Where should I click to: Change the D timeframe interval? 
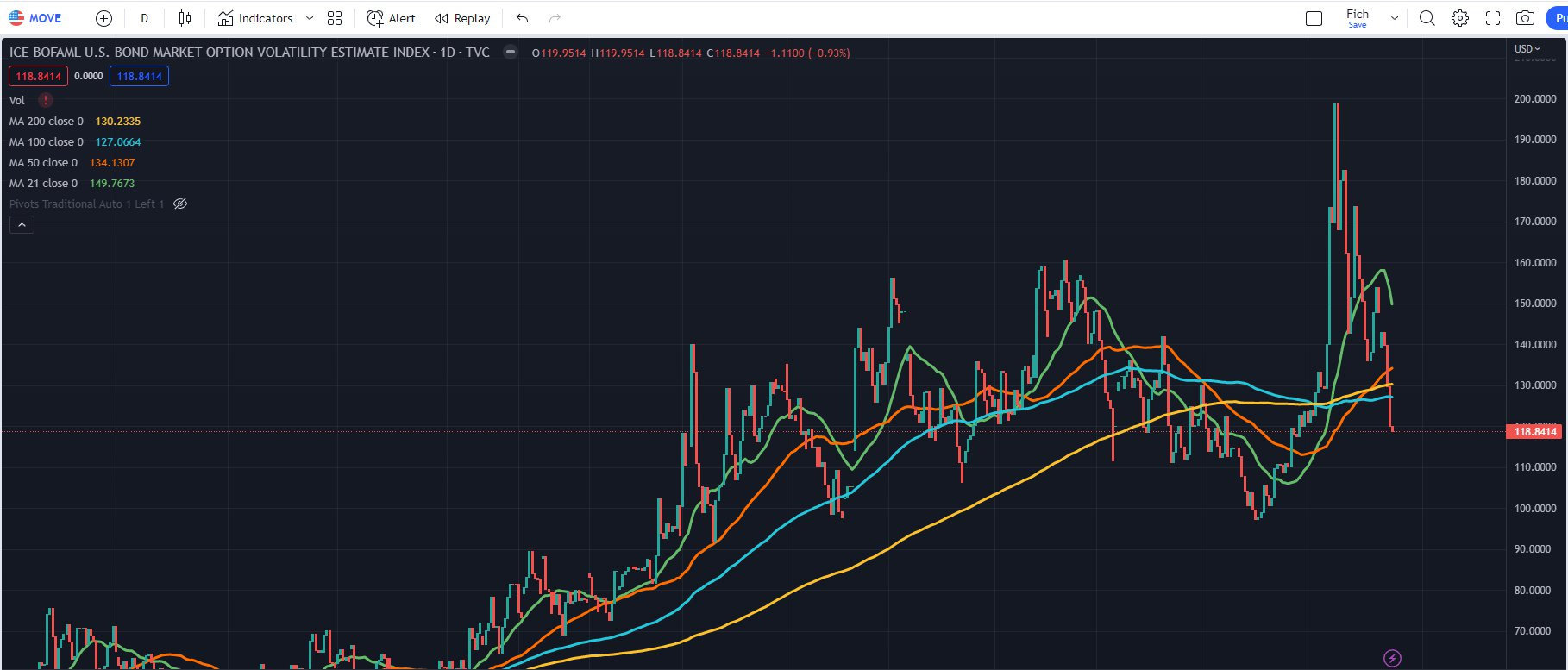(x=144, y=18)
